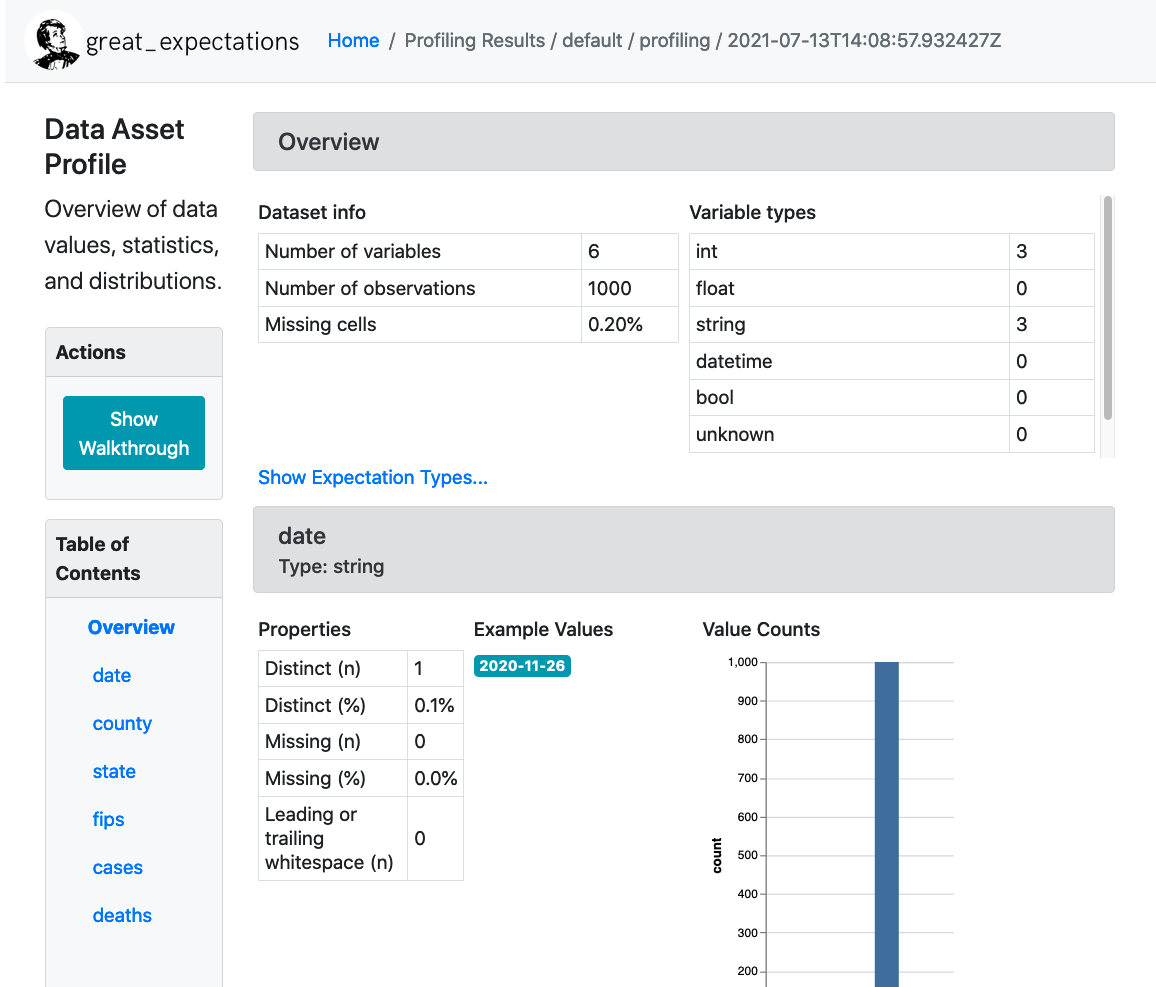Image resolution: width=1156 pixels, height=987 pixels.
Task: Click the Great Expectations logo icon
Action: pyautogui.click(x=52, y=41)
